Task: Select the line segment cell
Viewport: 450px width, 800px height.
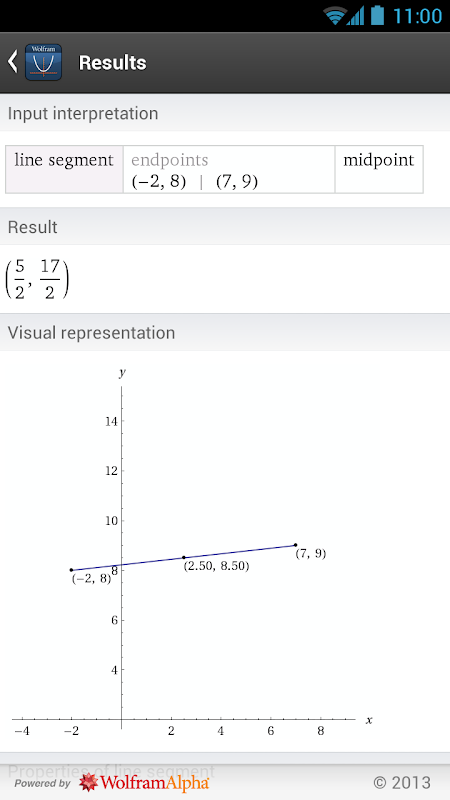Action: pos(64,169)
